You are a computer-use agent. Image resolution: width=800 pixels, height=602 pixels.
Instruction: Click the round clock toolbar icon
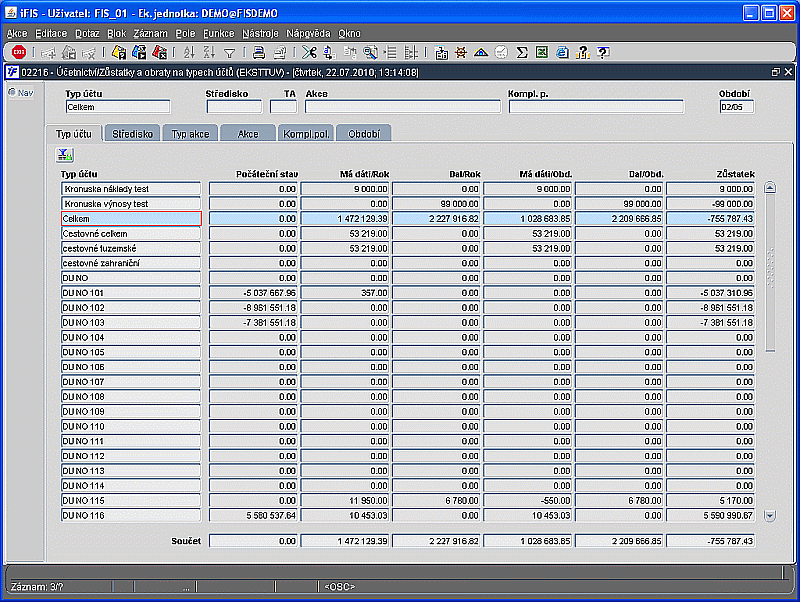pos(502,52)
